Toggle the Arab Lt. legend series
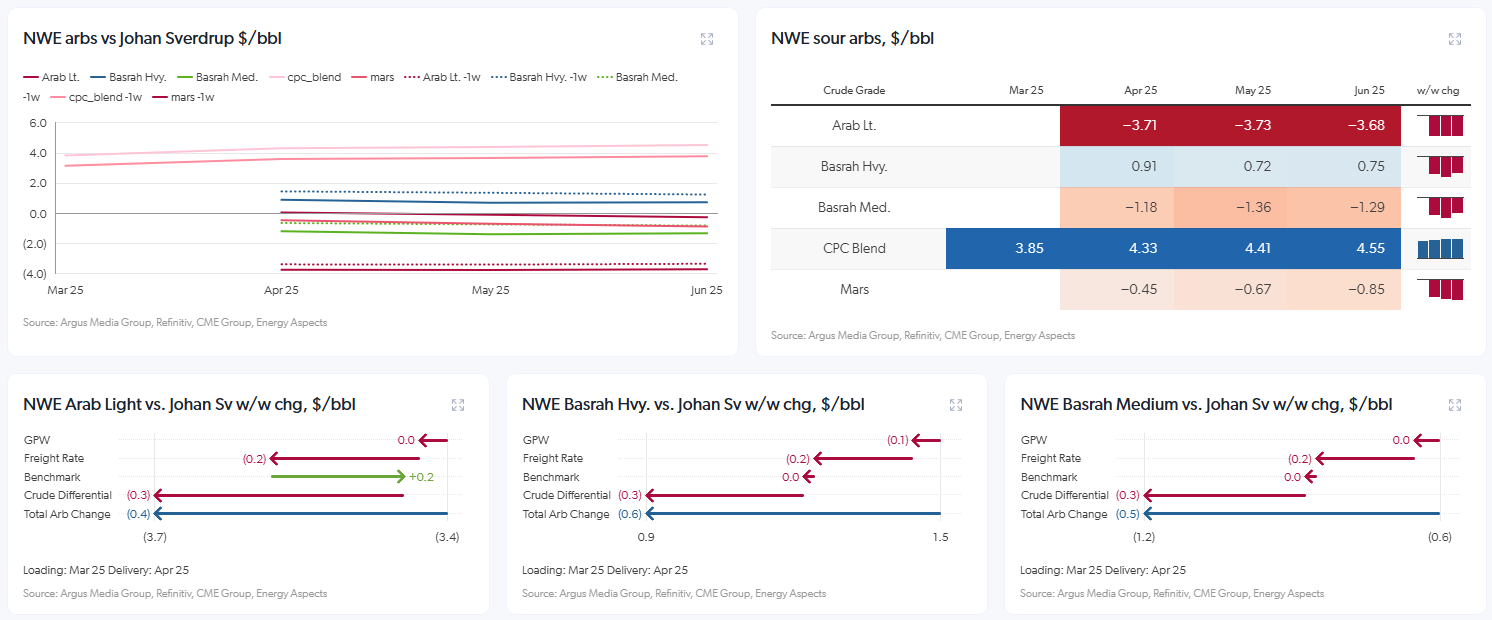The width and height of the screenshot is (1492, 620). (x=51, y=77)
